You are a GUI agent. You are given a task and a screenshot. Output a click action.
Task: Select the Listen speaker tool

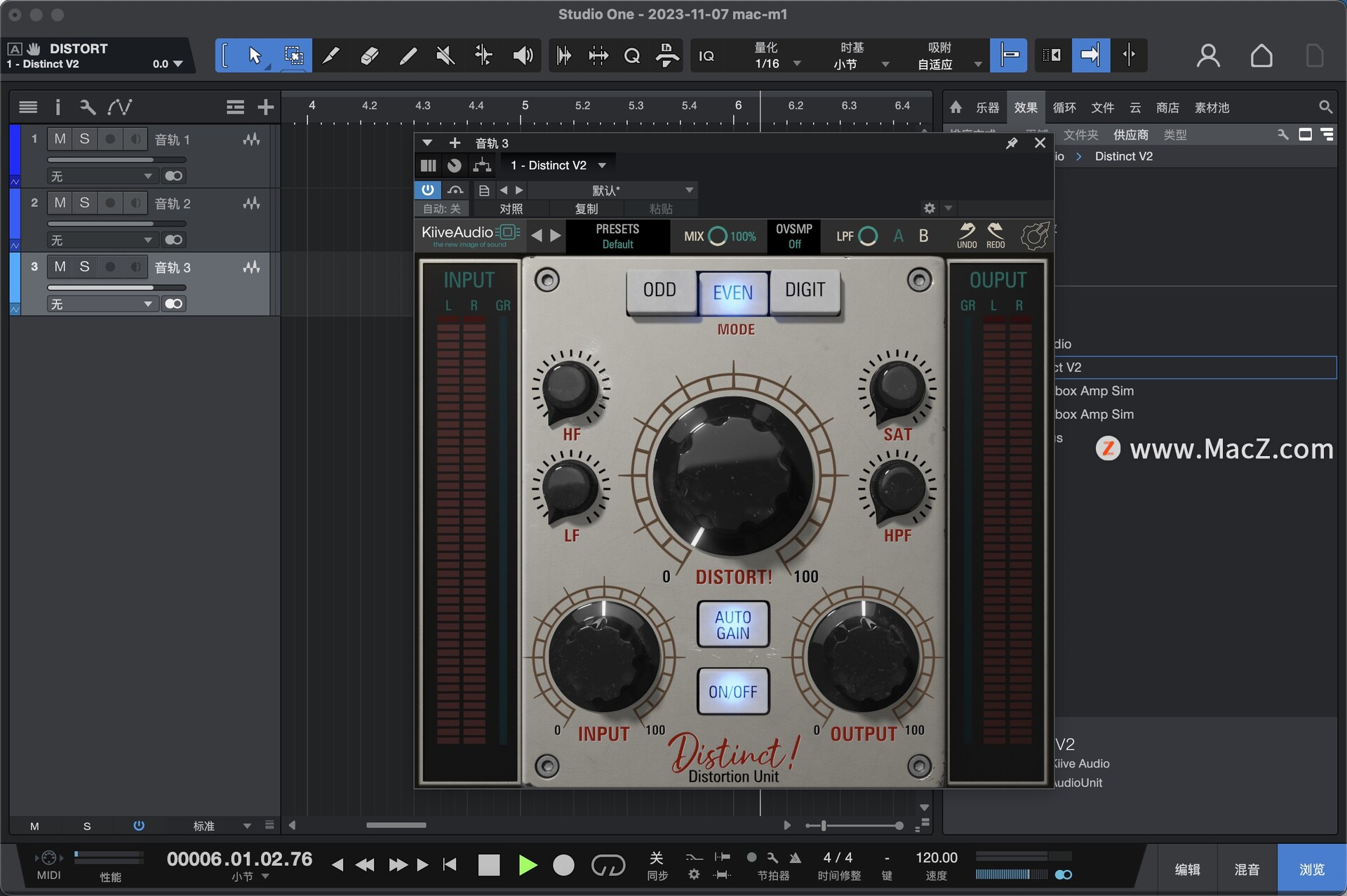click(523, 55)
